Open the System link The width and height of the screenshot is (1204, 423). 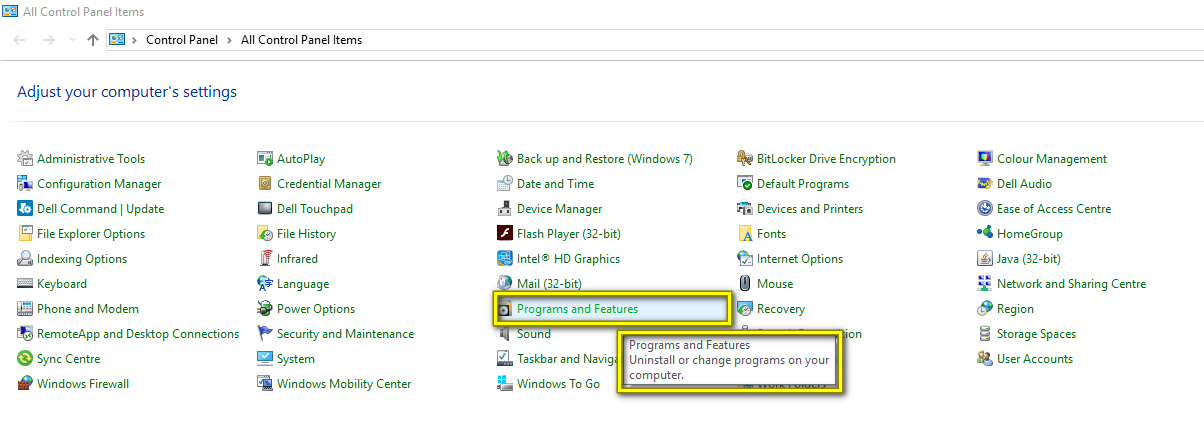(296, 359)
